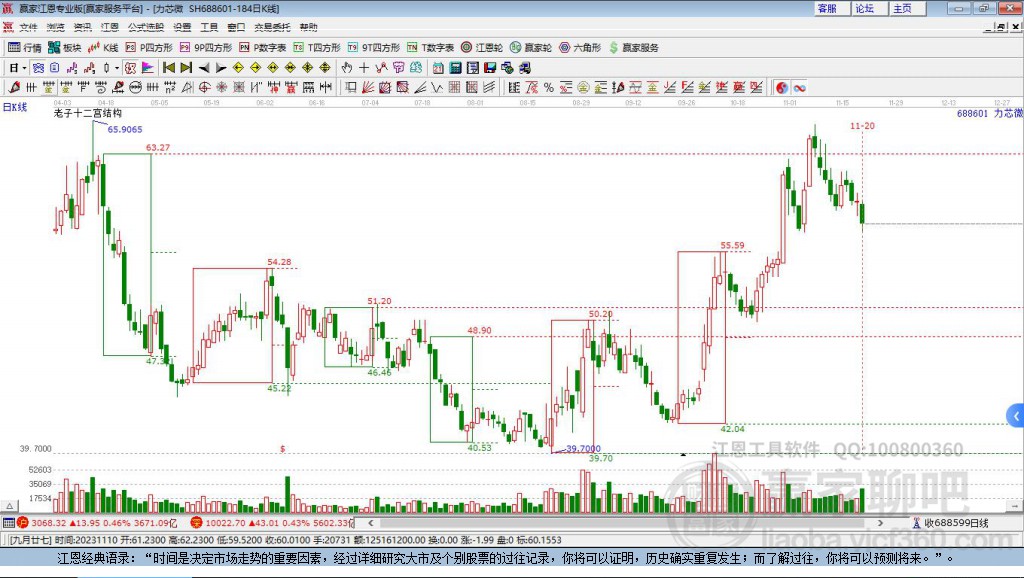This screenshot has width=1024, height=578.
Task: Click the 老子十二宫结构 label
Action: (88, 113)
